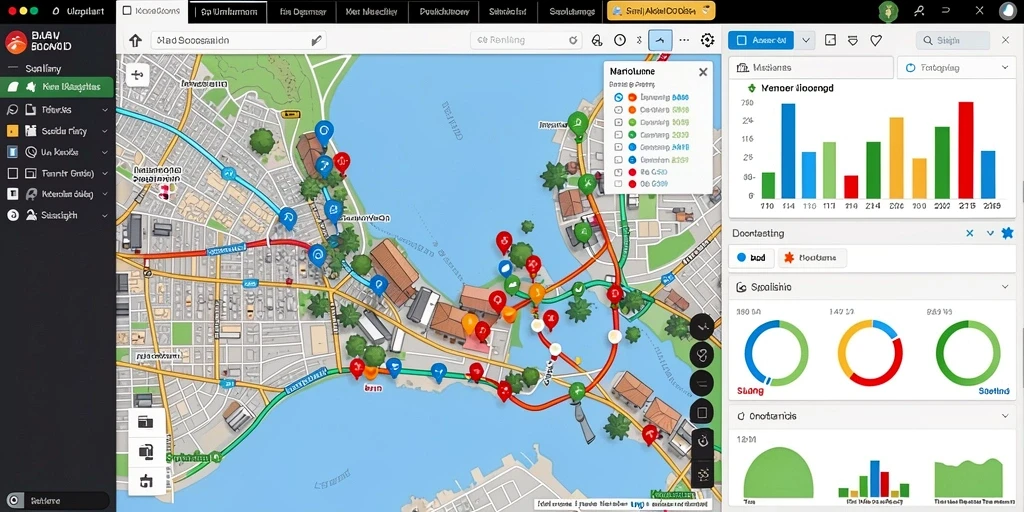Click the settings gear in map toolbar
The width and height of the screenshot is (1024, 512).
point(707,40)
